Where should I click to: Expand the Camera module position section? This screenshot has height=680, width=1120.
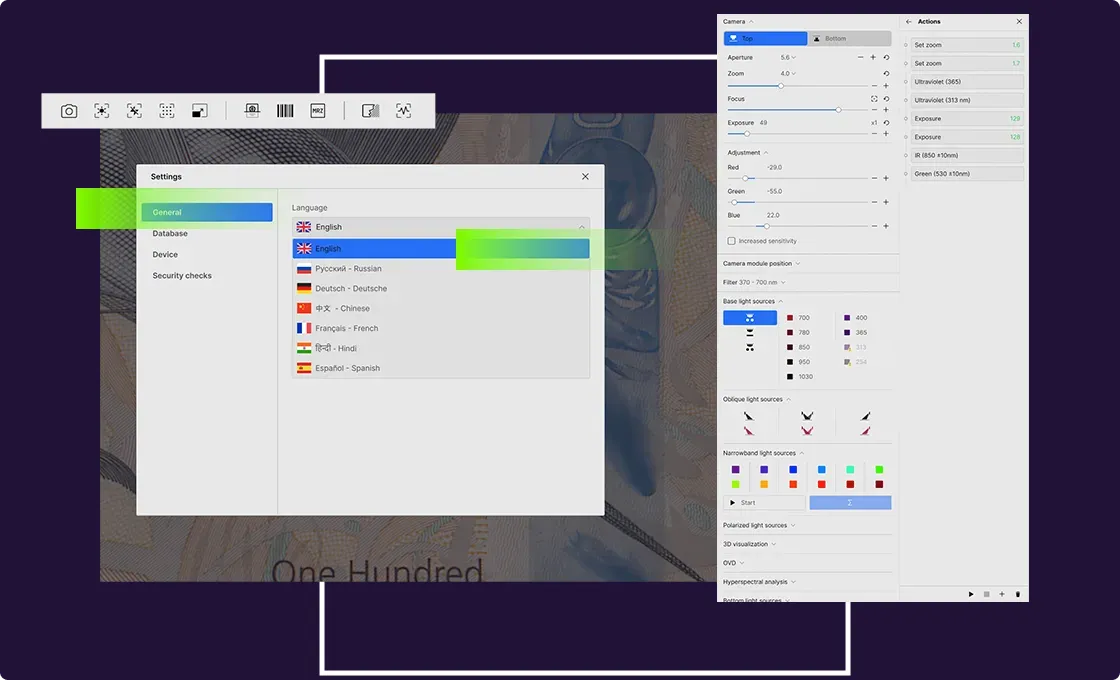point(761,264)
